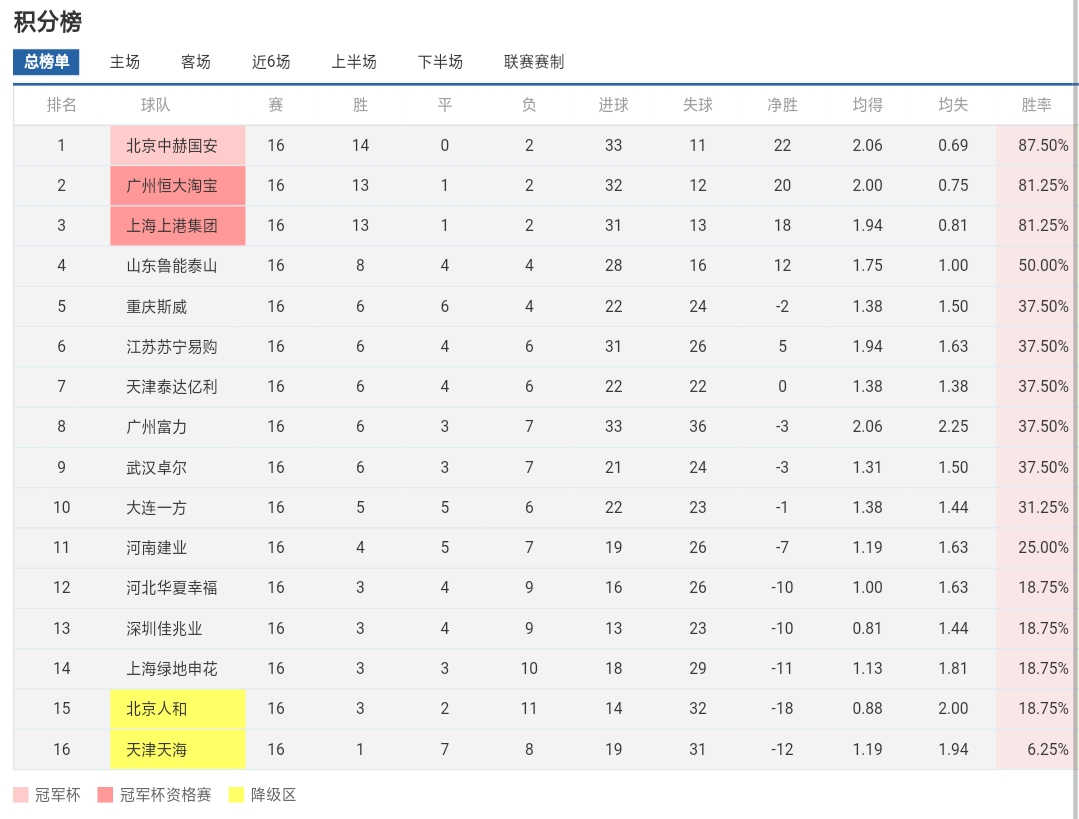Image resolution: width=1079 pixels, height=819 pixels.
Task: Select team 广州富力
Action: pos(156,427)
